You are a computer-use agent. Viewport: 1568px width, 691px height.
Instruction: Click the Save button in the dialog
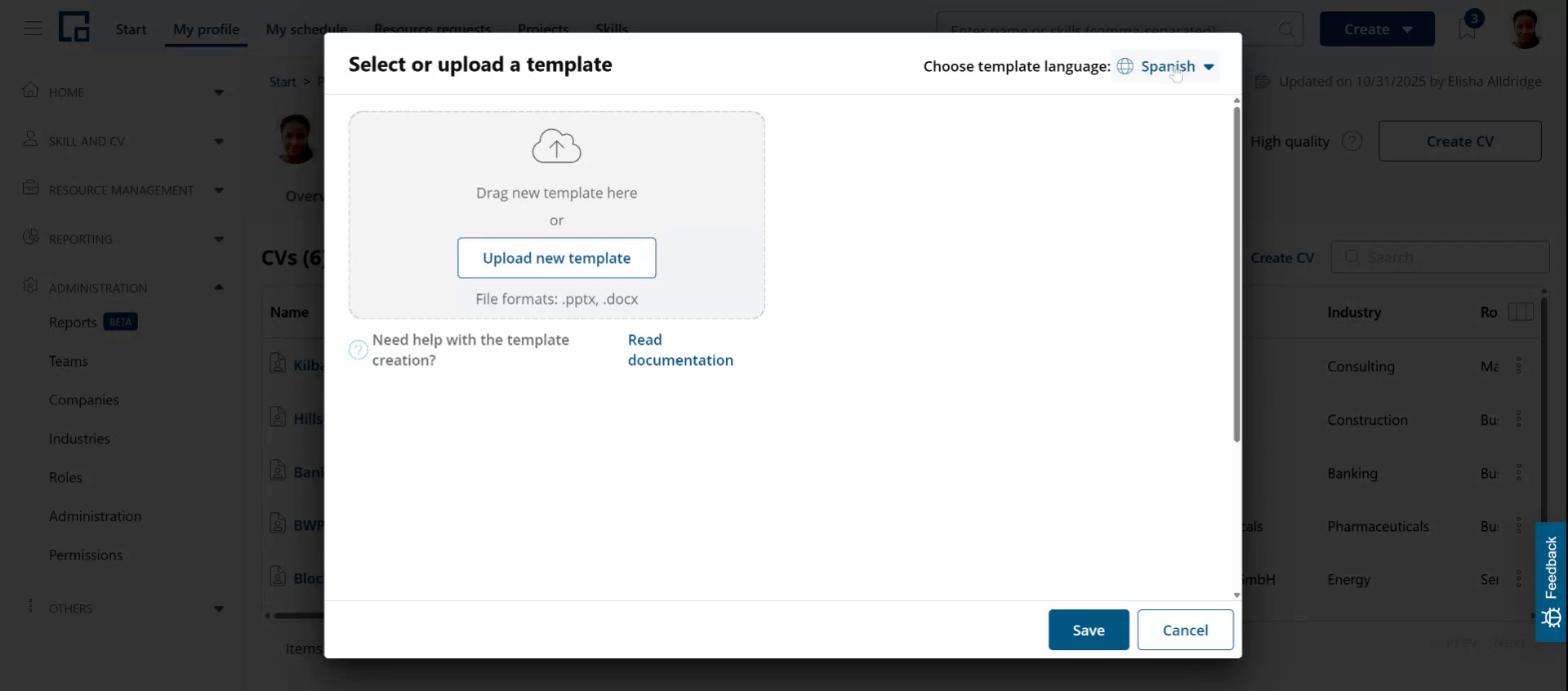(1089, 630)
